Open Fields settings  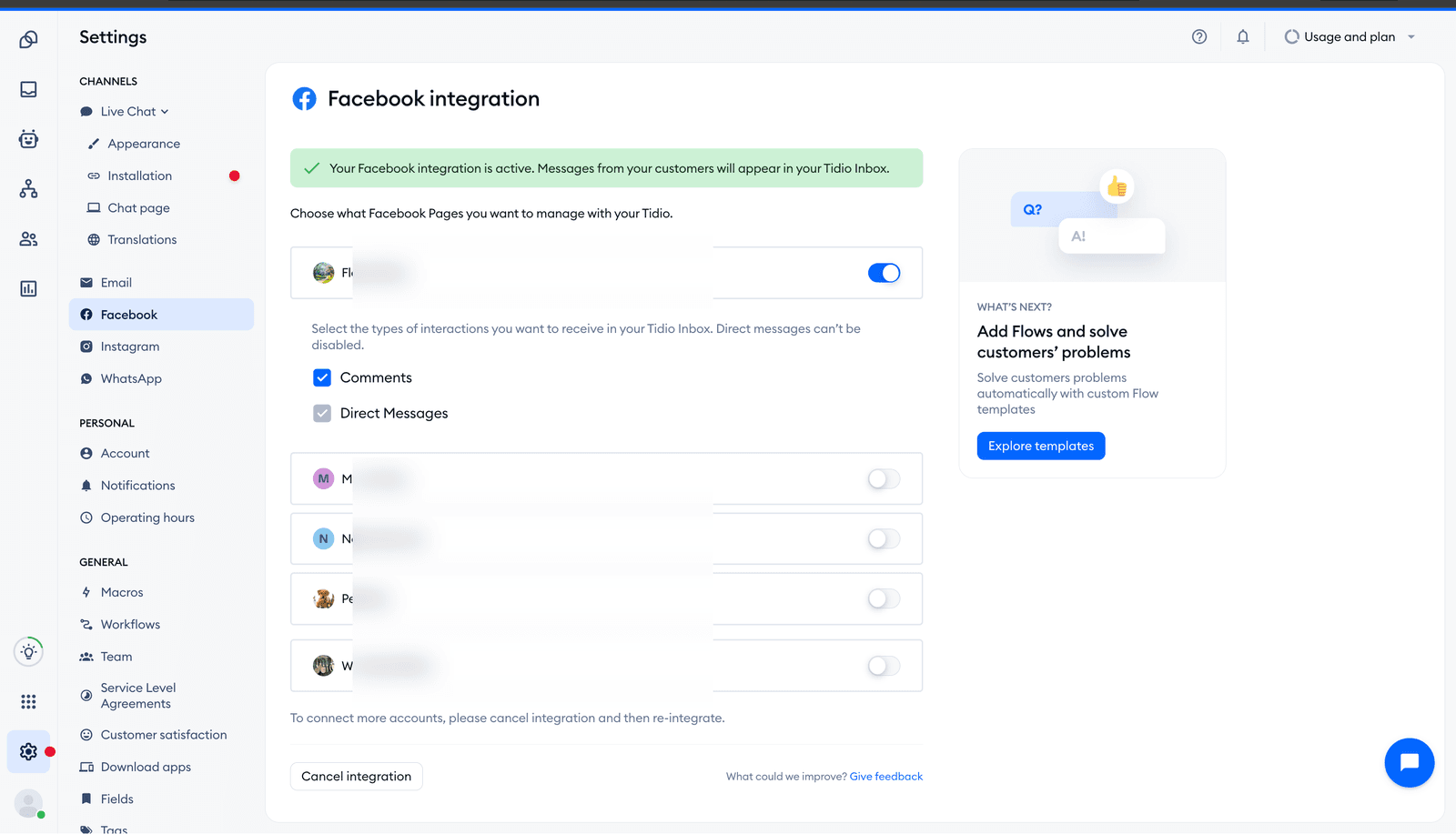coord(116,799)
